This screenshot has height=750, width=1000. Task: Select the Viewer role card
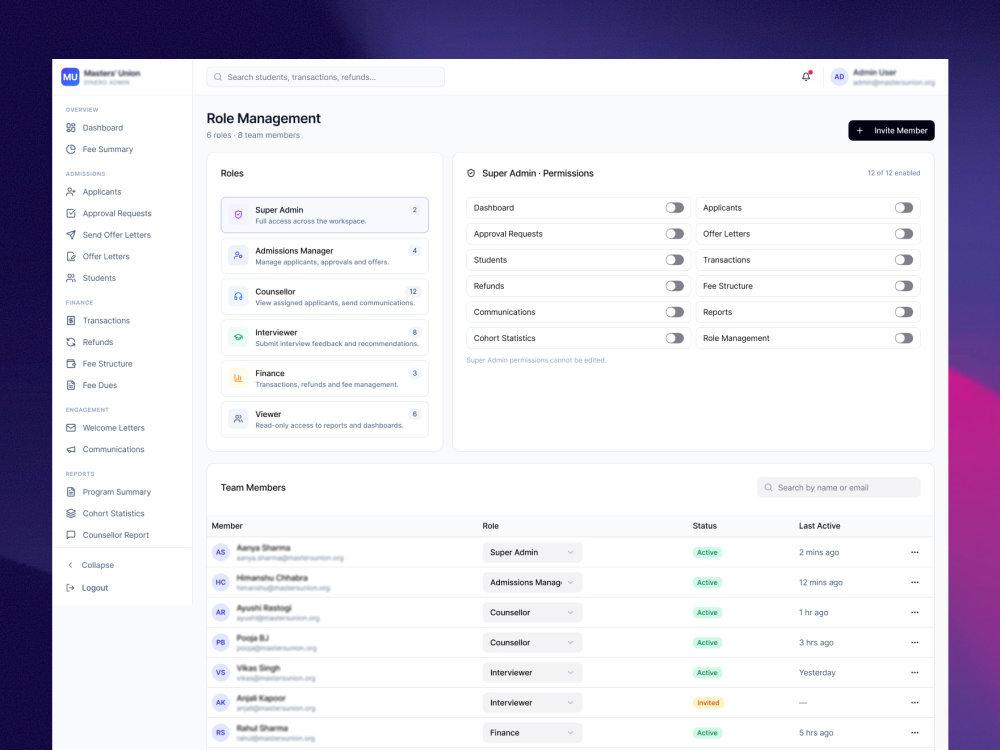[325, 419]
